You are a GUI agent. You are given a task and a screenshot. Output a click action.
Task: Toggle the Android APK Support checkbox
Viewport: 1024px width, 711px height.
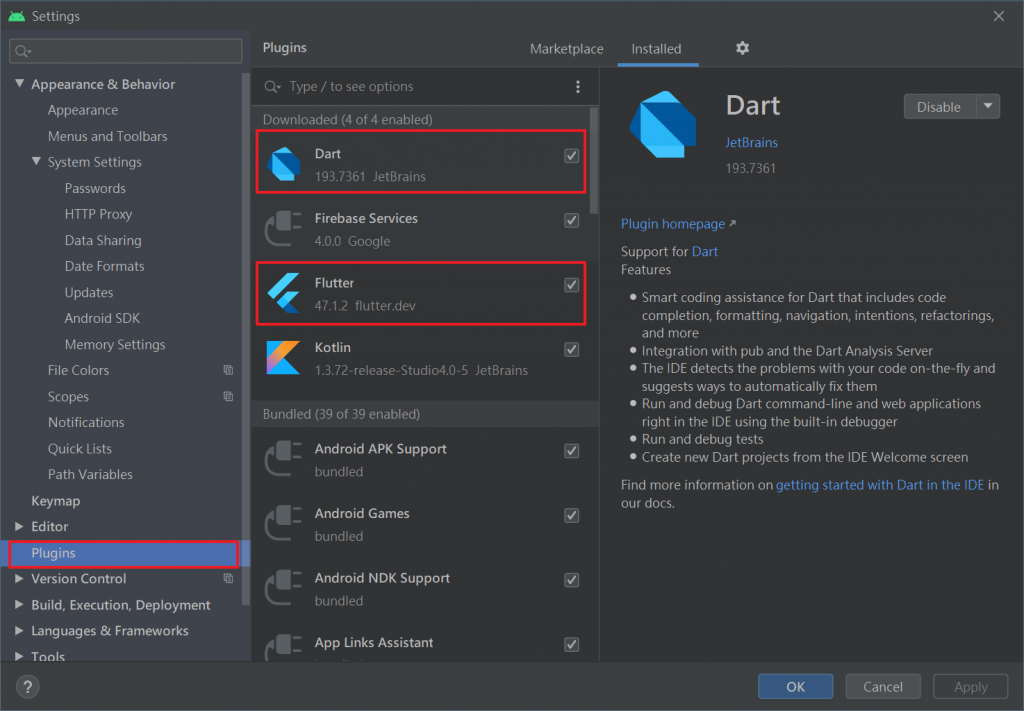(x=571, y=450)
